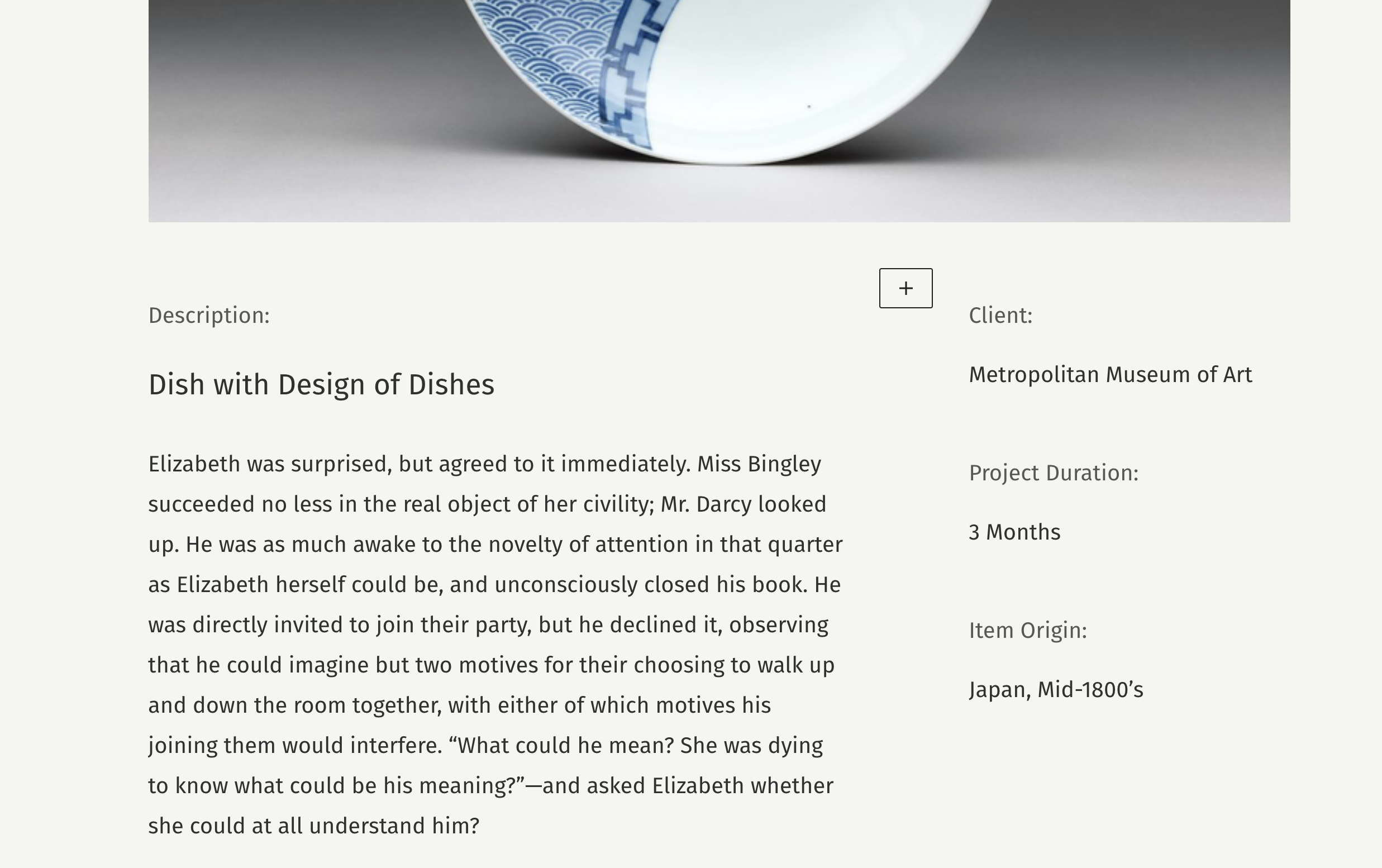
Task: Click the 'Project Duration:' label
Action: coord(1055,472)
